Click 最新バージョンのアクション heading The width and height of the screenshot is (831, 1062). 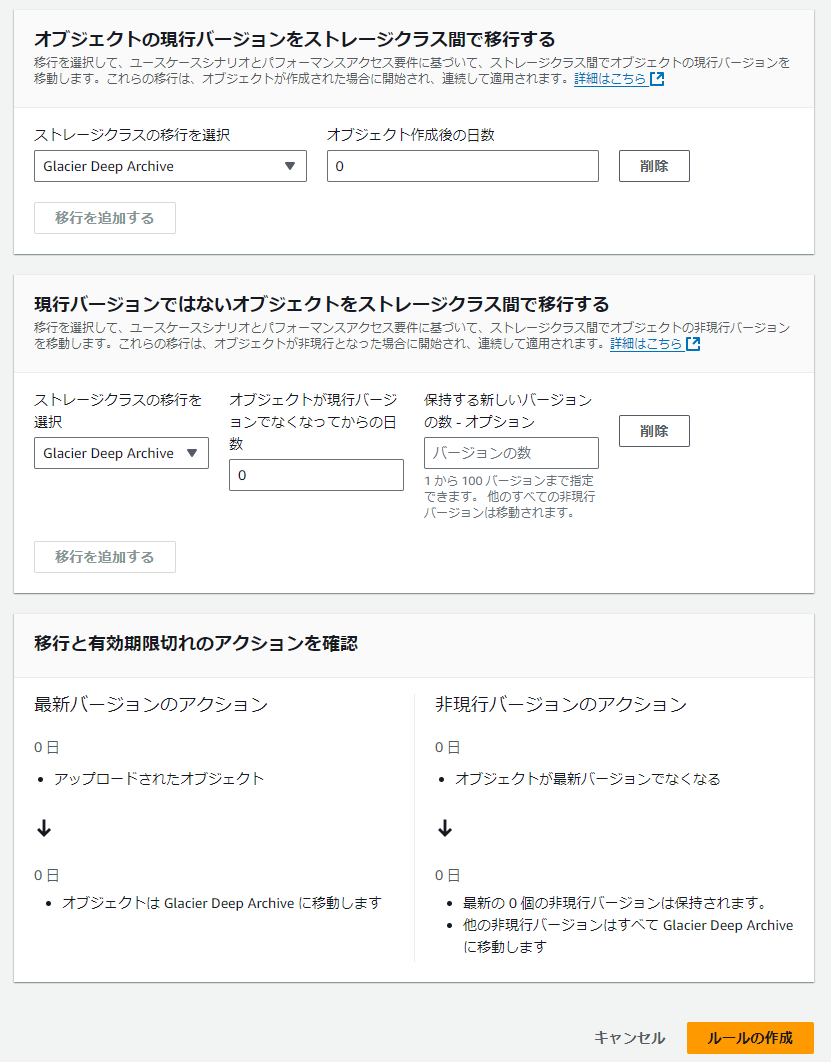(151, 704)
